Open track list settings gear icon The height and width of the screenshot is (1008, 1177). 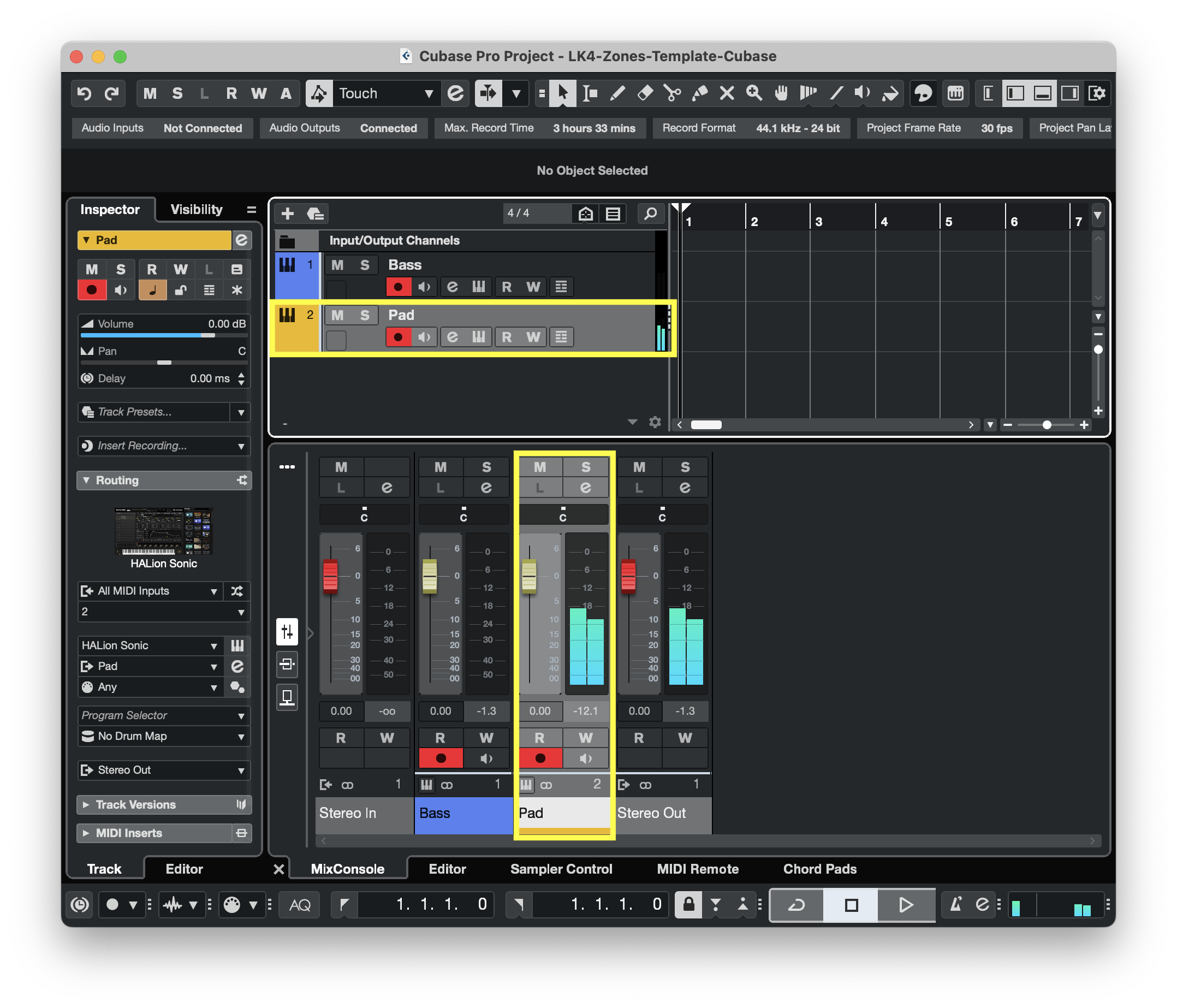click(x=655, y=422)
